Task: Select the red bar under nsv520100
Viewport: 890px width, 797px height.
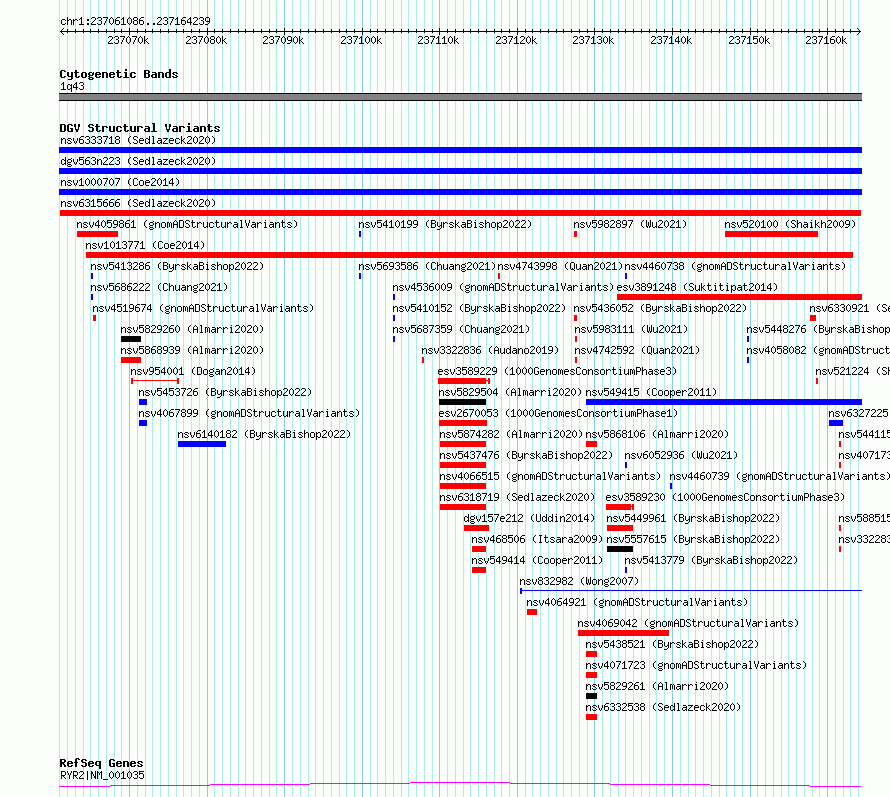Action: (771, 234)
